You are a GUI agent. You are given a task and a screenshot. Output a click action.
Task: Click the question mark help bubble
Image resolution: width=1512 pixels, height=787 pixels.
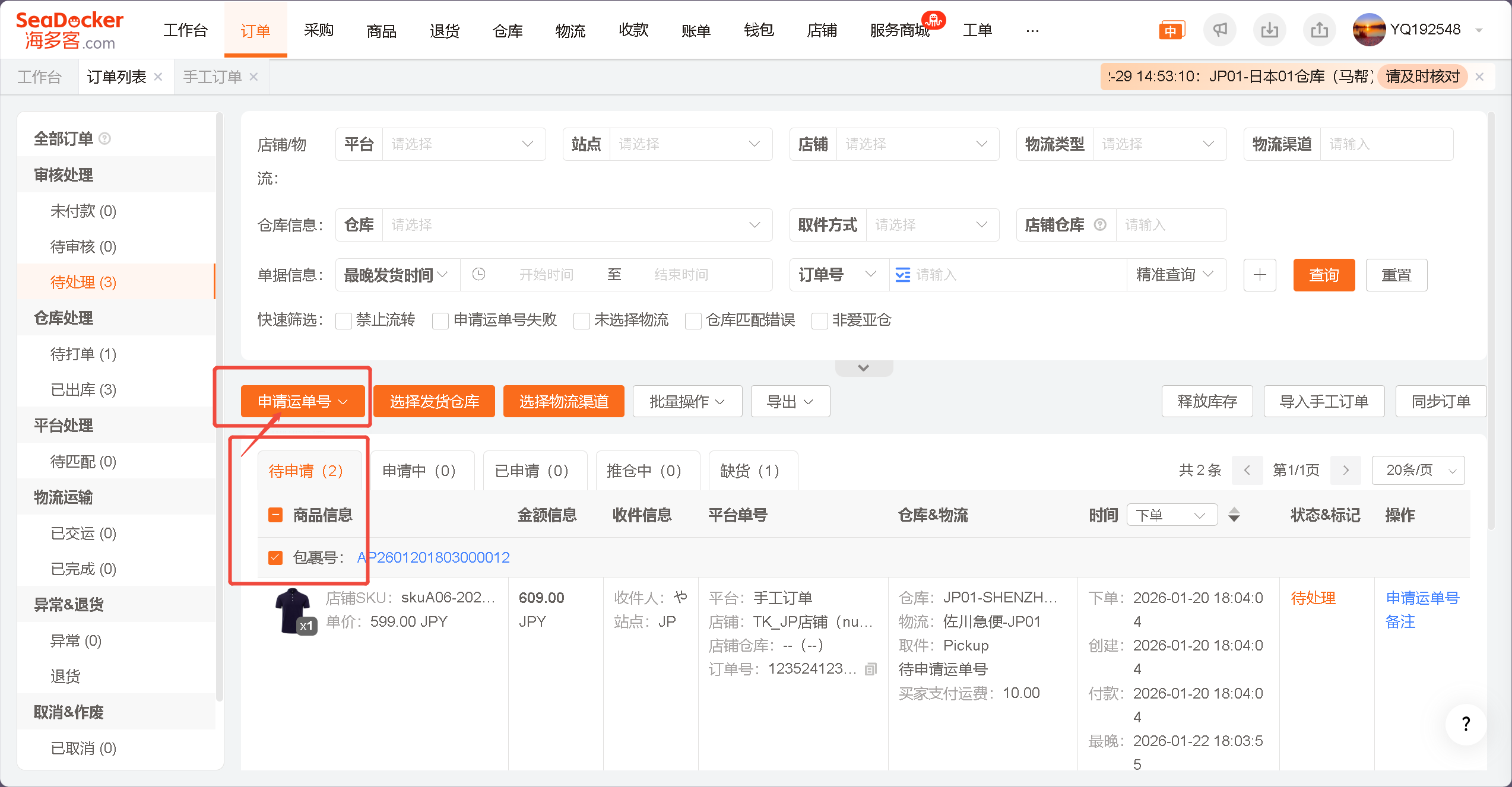click(x=1466, y=723)
